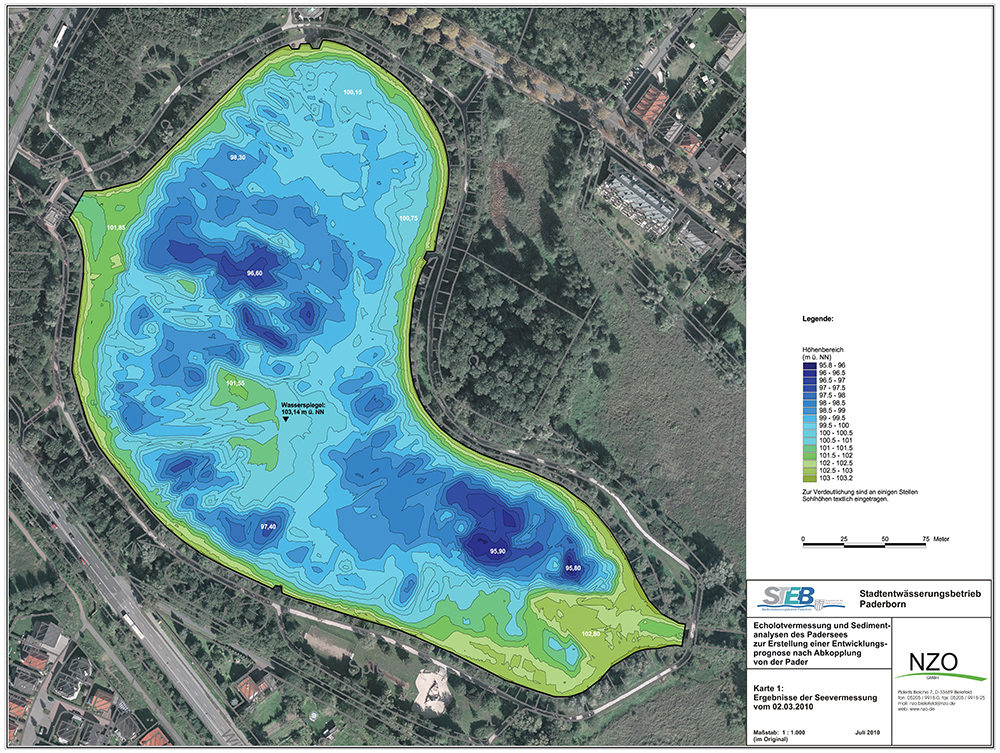Viewport: 1000px width, 753px height.
Task: Select the 95.8 - 96 legend color swatch
Action: (x=809, y=366)
